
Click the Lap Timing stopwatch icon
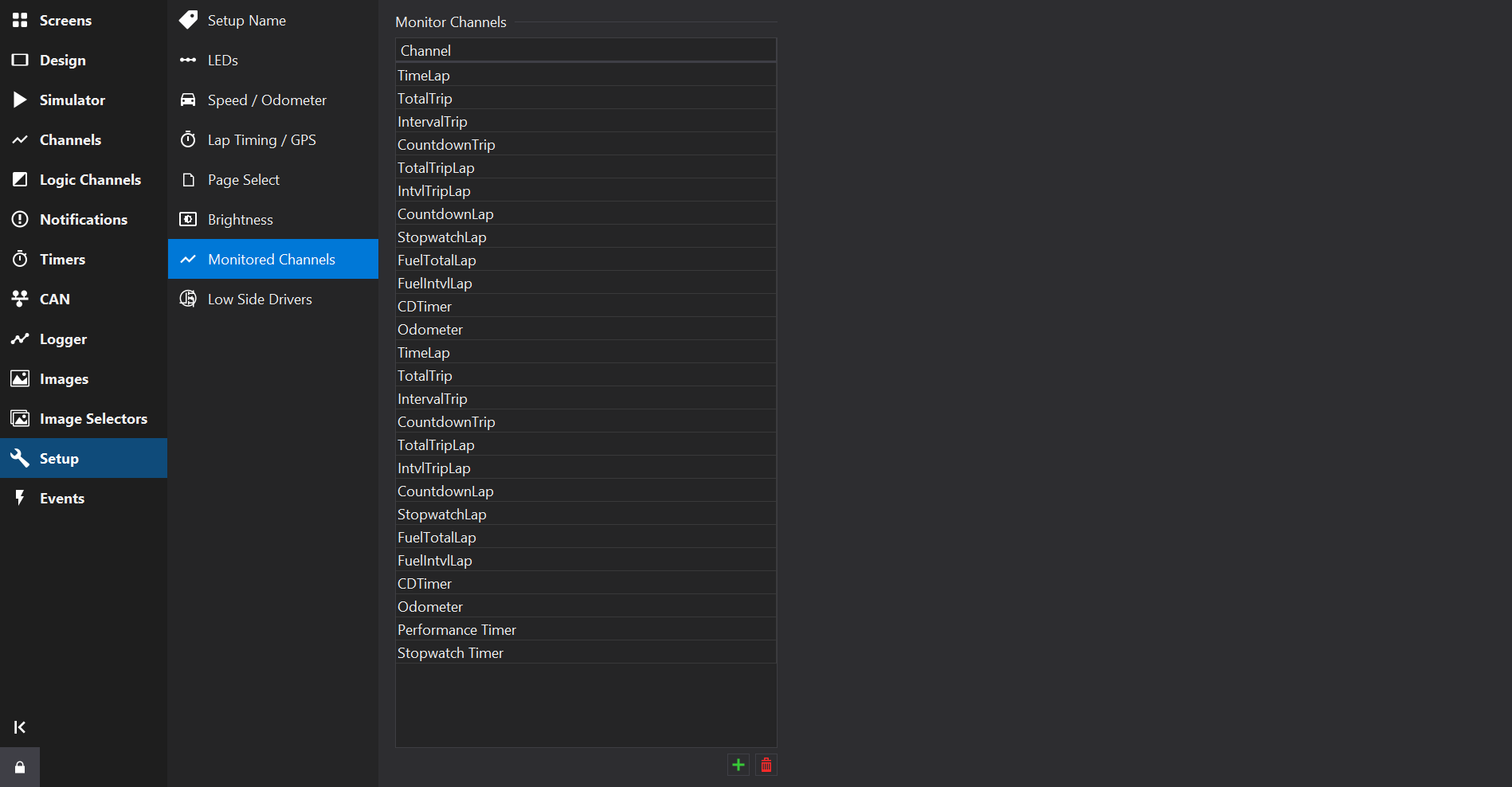pyautogui.click(x=188, y=139)
